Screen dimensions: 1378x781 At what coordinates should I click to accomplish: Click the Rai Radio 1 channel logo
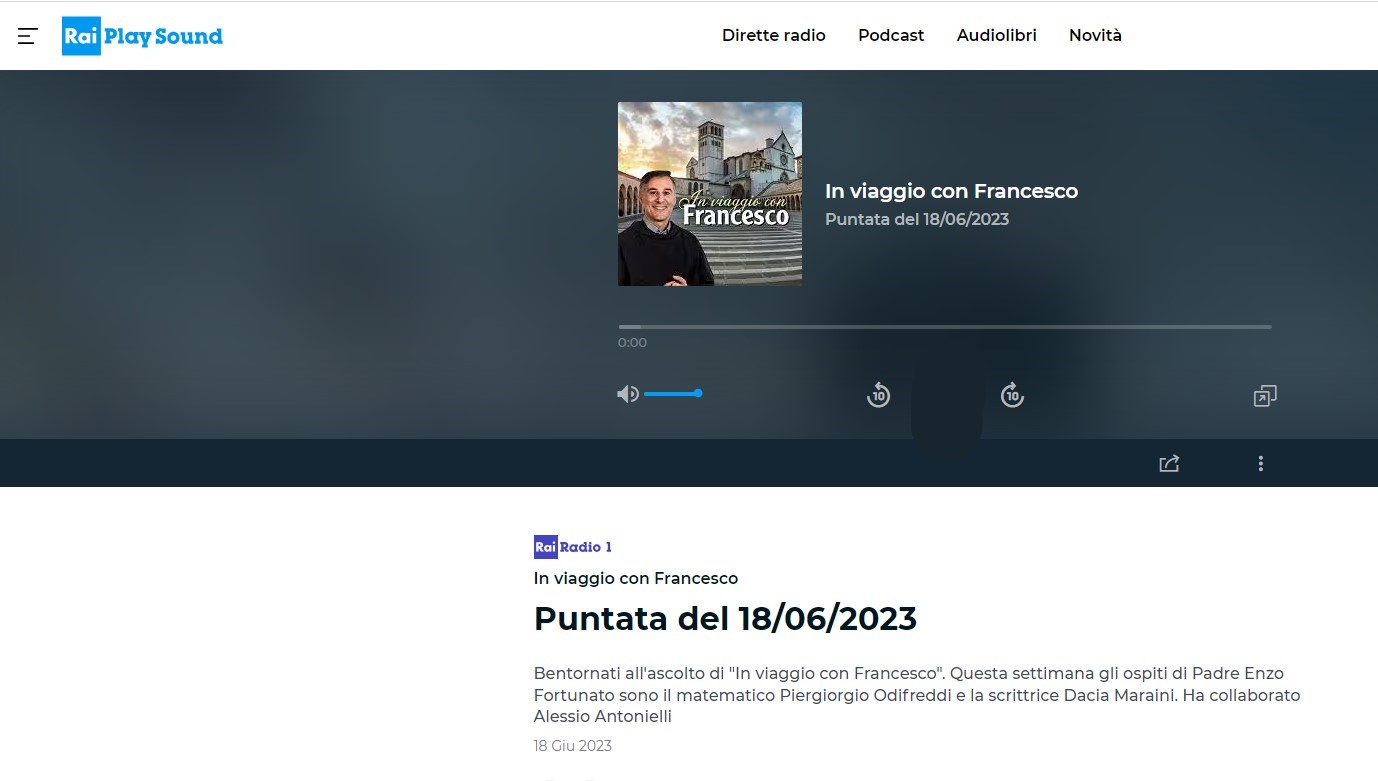tap(573, 547)
